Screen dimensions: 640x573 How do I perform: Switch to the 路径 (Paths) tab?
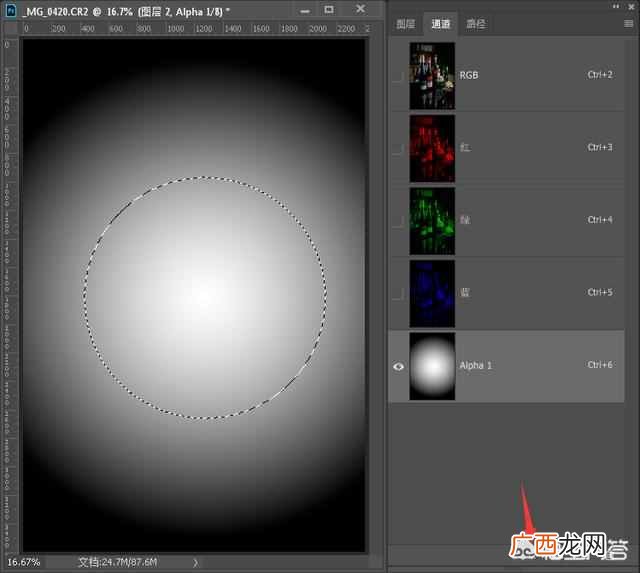(x=476, y=24)
